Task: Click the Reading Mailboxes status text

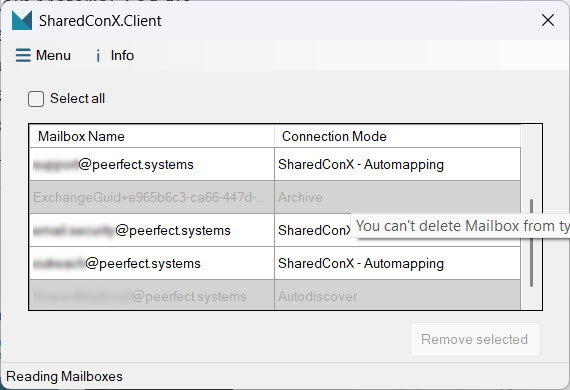Action: pyautogui.click(x=64, y=376)
